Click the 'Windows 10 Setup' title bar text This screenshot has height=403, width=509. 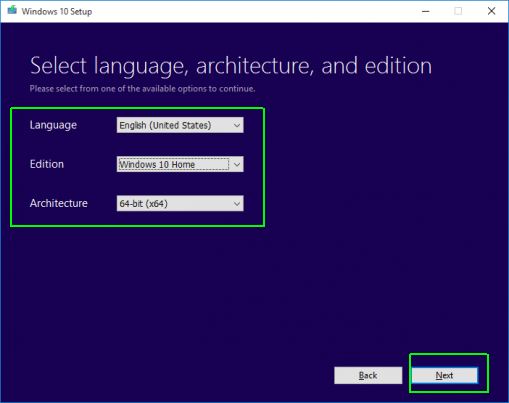(x=57, y=12)
